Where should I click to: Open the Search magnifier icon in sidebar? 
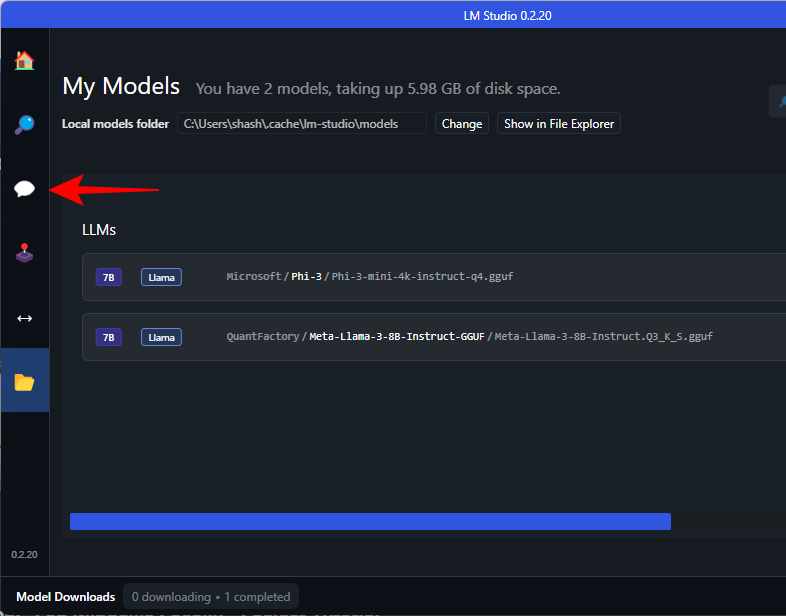(24, 124)
